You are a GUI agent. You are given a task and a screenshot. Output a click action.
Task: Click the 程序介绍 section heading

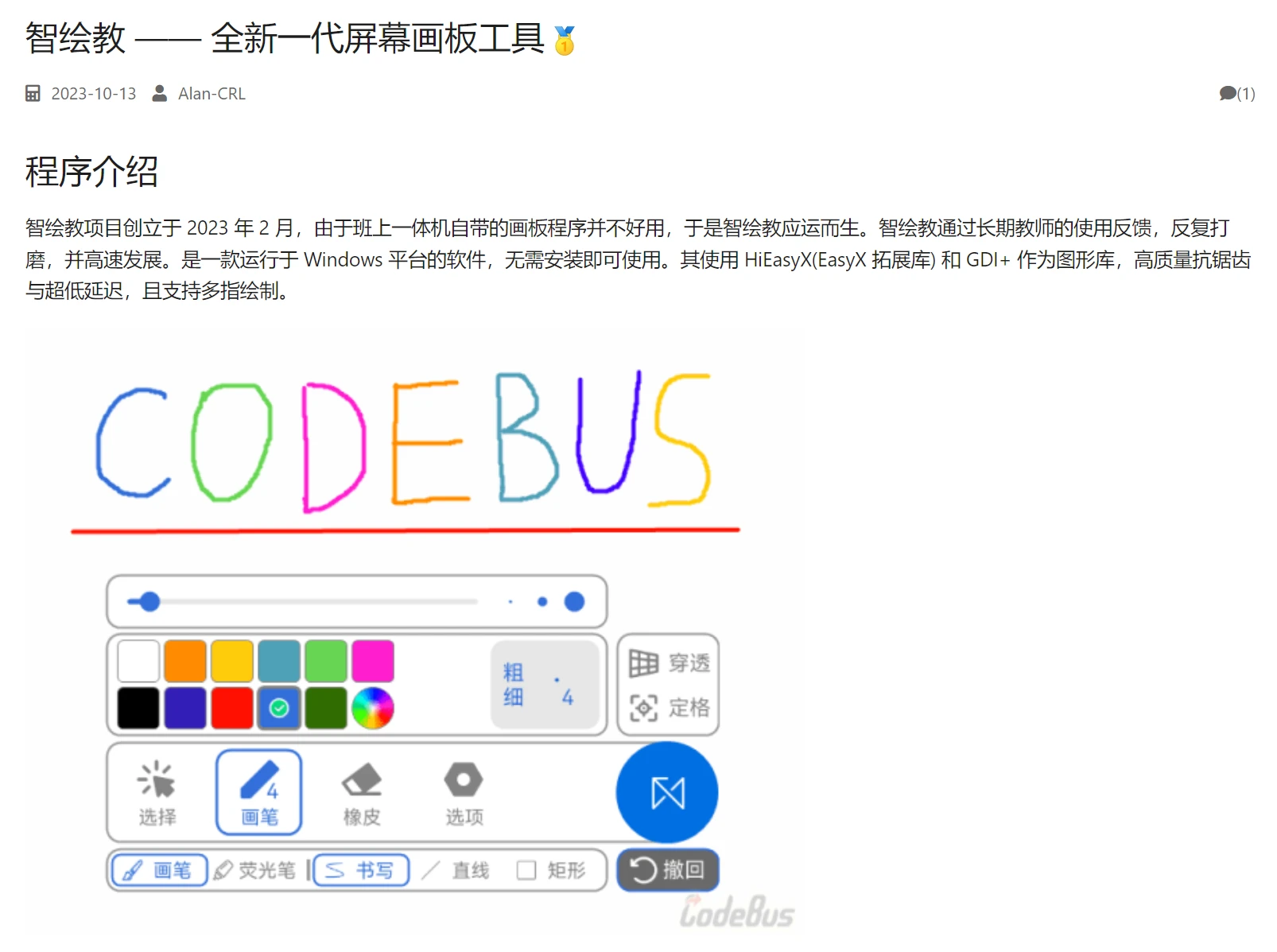tap(92, 172)
